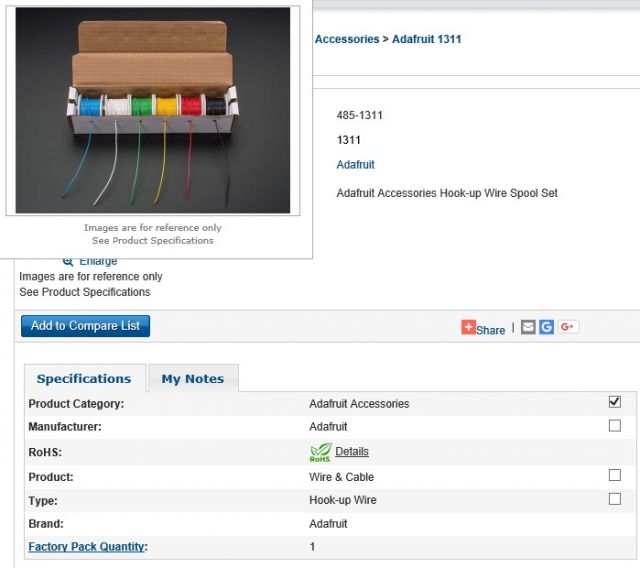Open the RoHS Details link

pyautogui.click(x=352, y=452)
